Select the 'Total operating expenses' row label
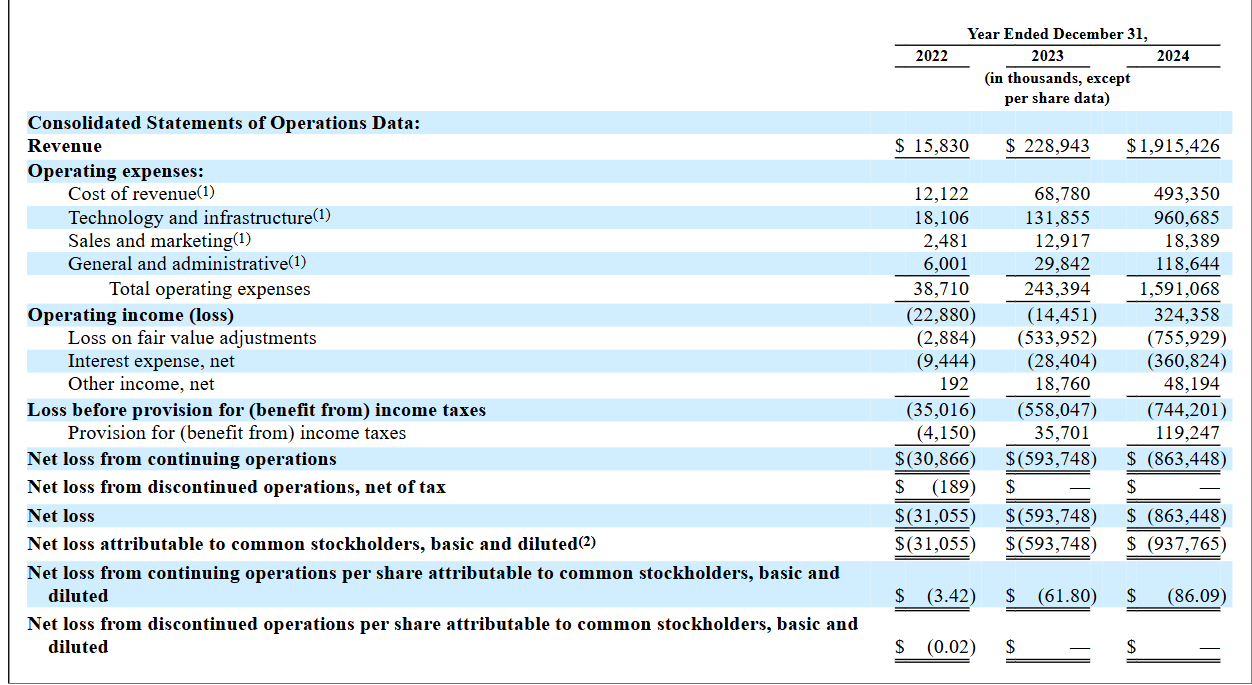The width and height of the screenshot is (1252, 685). (x=209, y=289)
